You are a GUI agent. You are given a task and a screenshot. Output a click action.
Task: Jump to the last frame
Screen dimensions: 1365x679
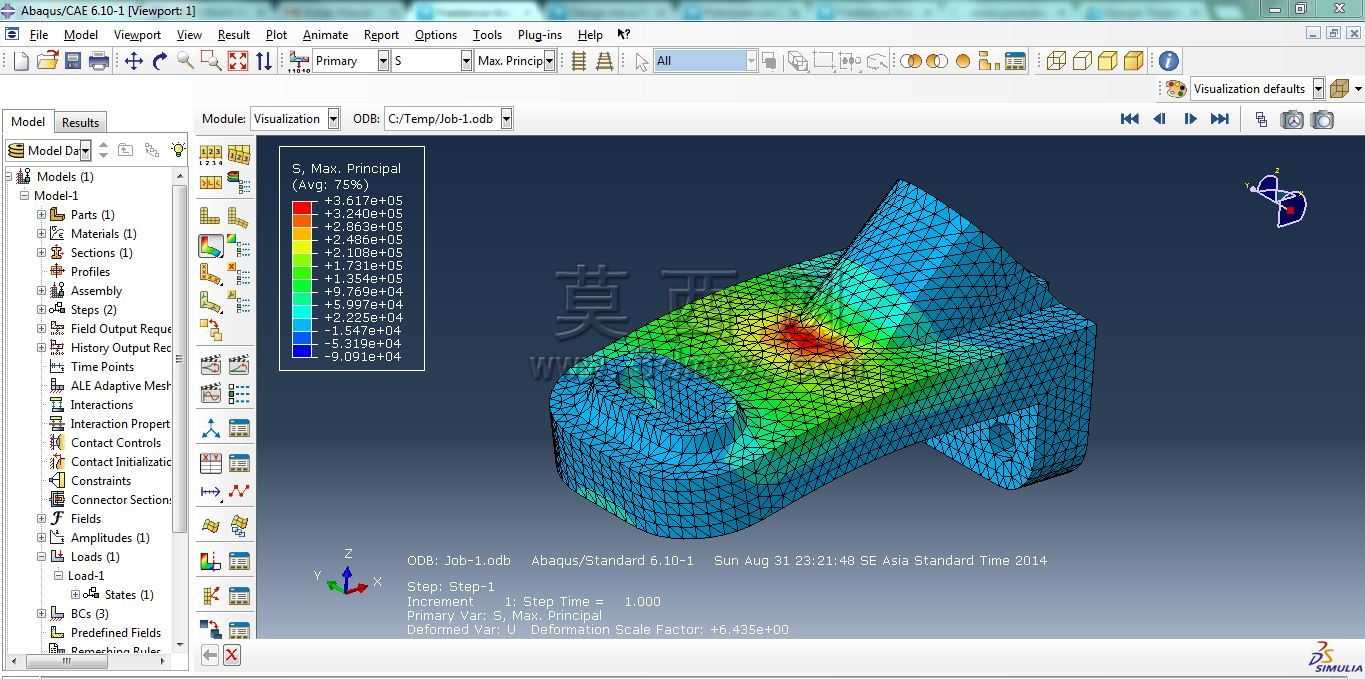[x=1220, y=119]
